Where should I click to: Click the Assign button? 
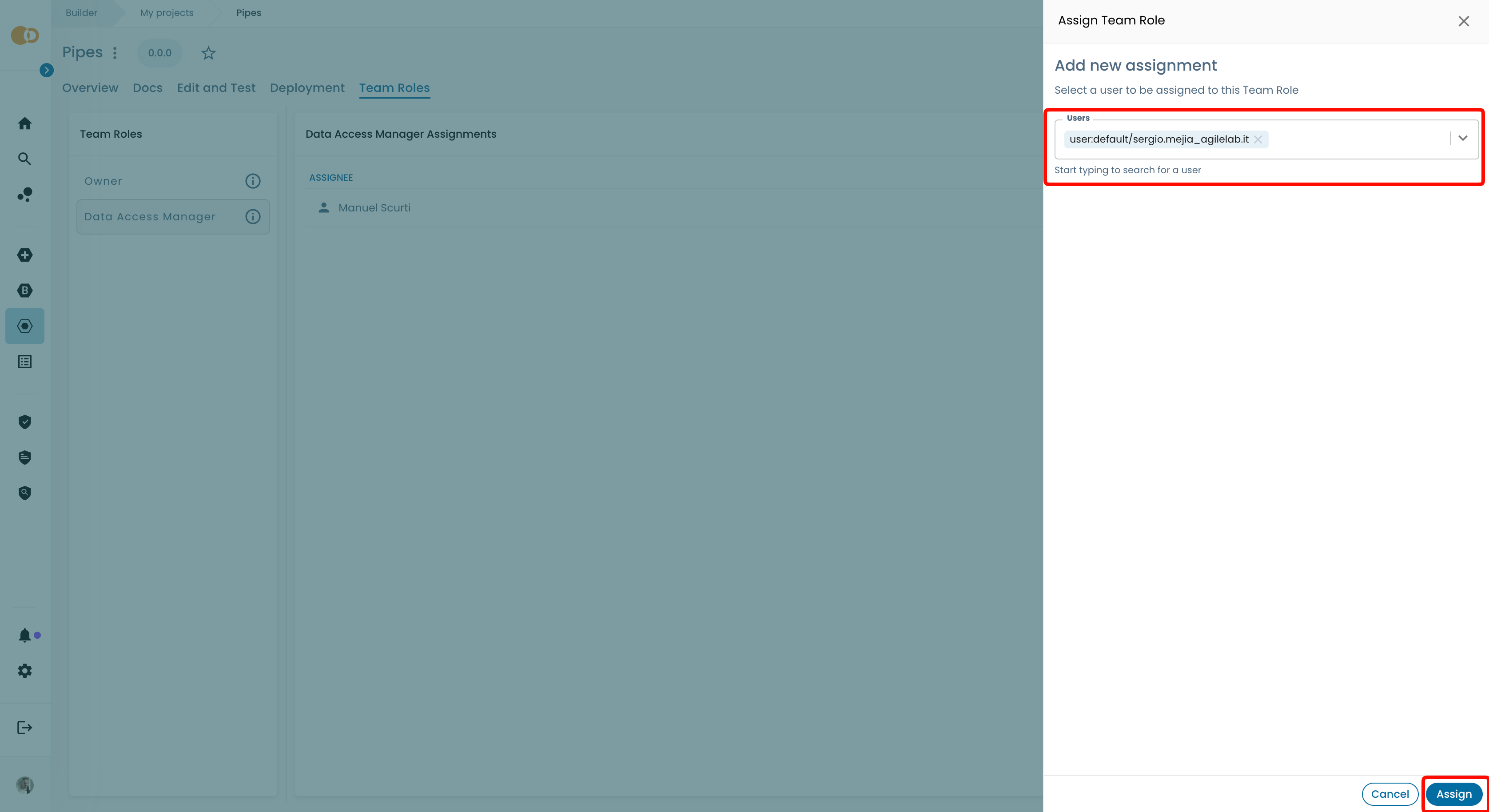[1454, 793]
